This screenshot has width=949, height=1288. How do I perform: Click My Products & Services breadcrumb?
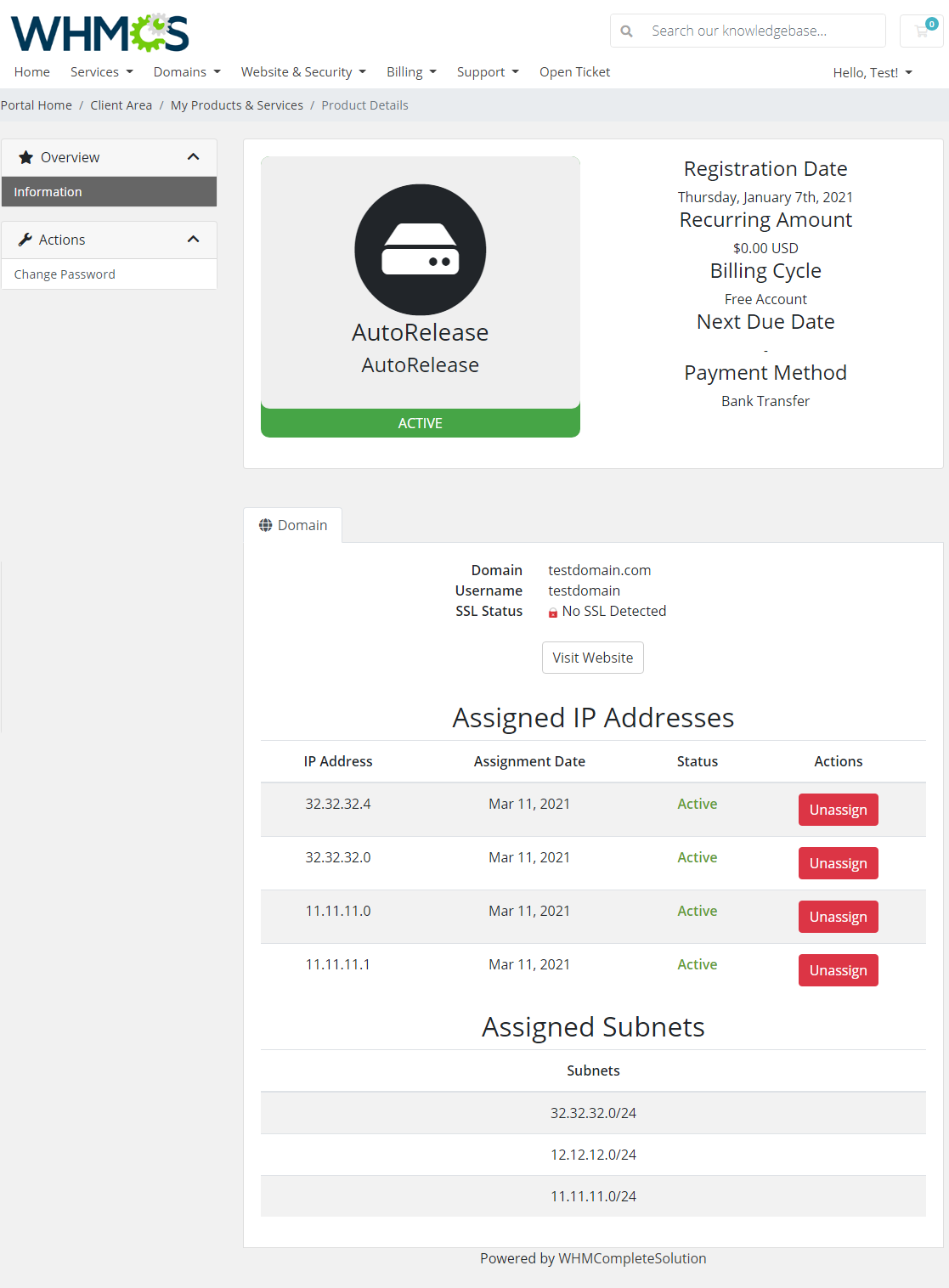(237, 105)
